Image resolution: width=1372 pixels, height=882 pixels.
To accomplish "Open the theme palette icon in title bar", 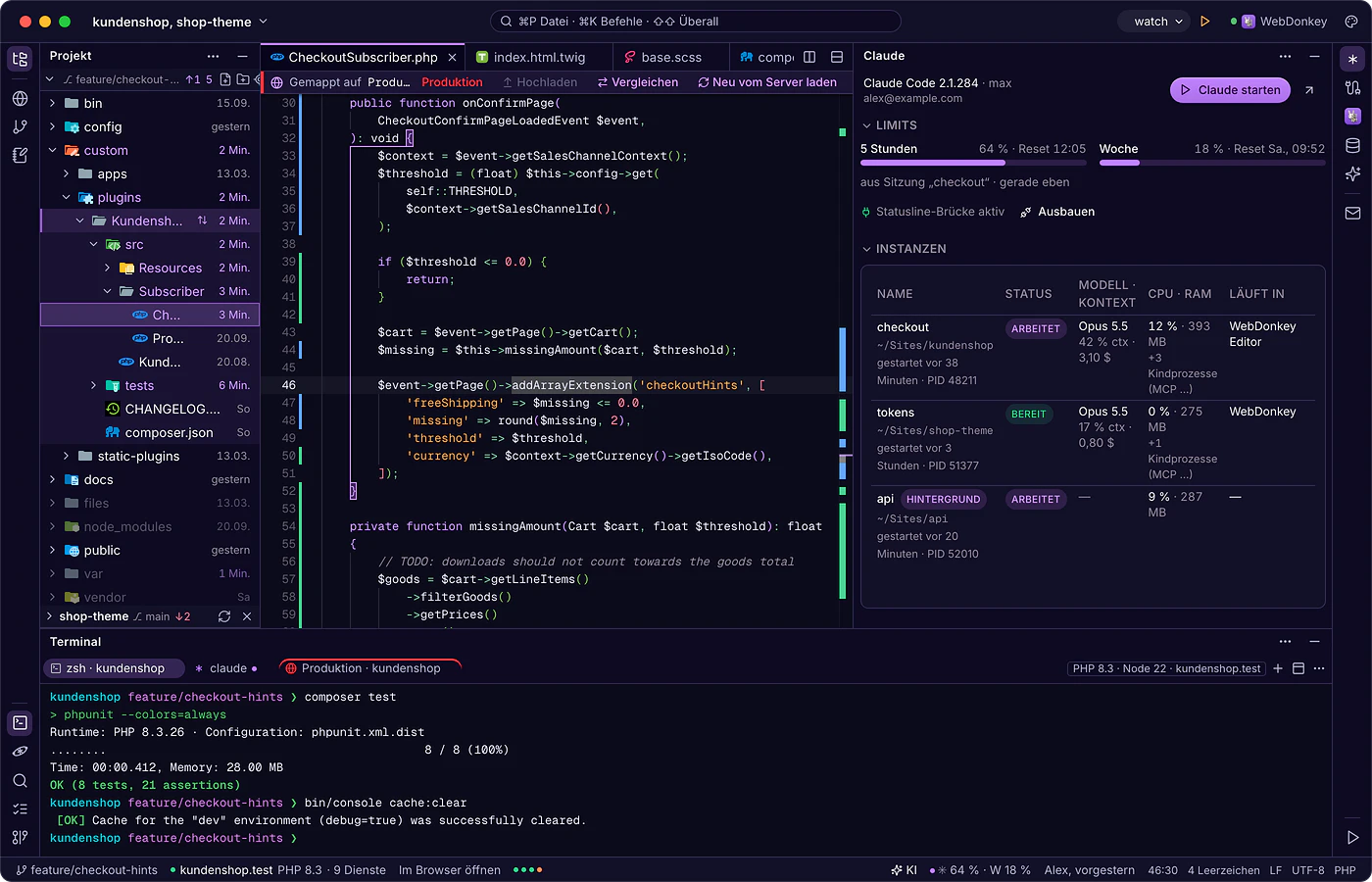I will 1352,22.
